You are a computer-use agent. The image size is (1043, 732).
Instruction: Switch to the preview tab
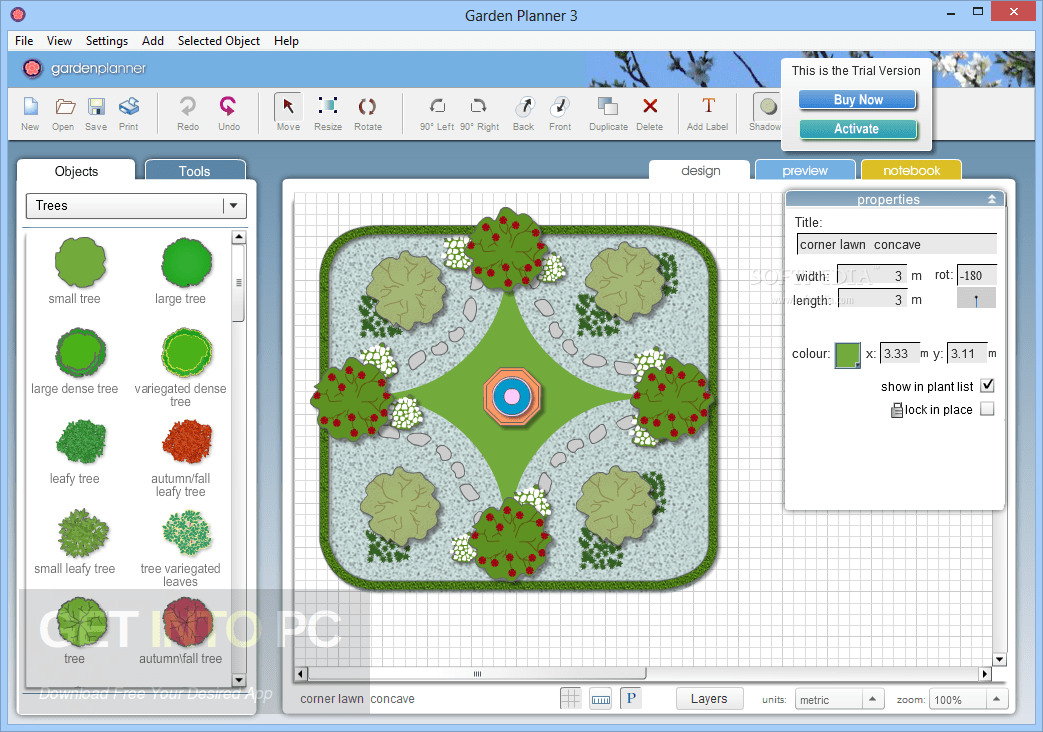coord(804,170)
